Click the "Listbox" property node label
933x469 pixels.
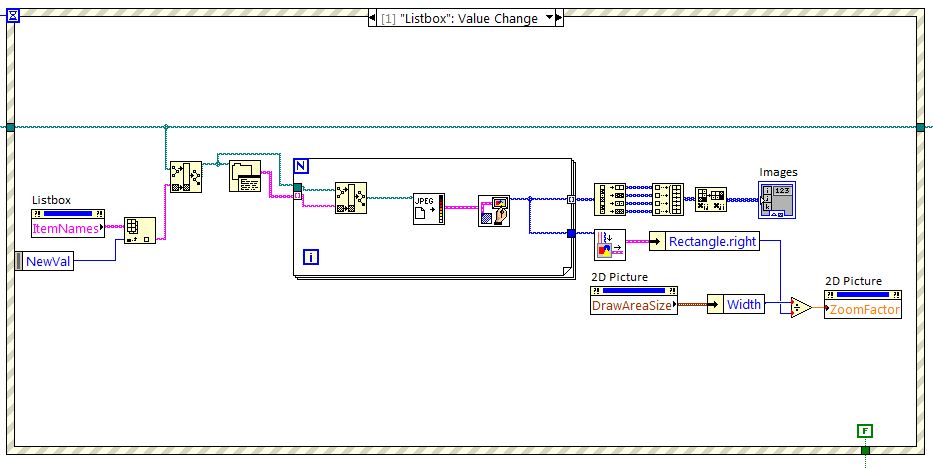51,201
